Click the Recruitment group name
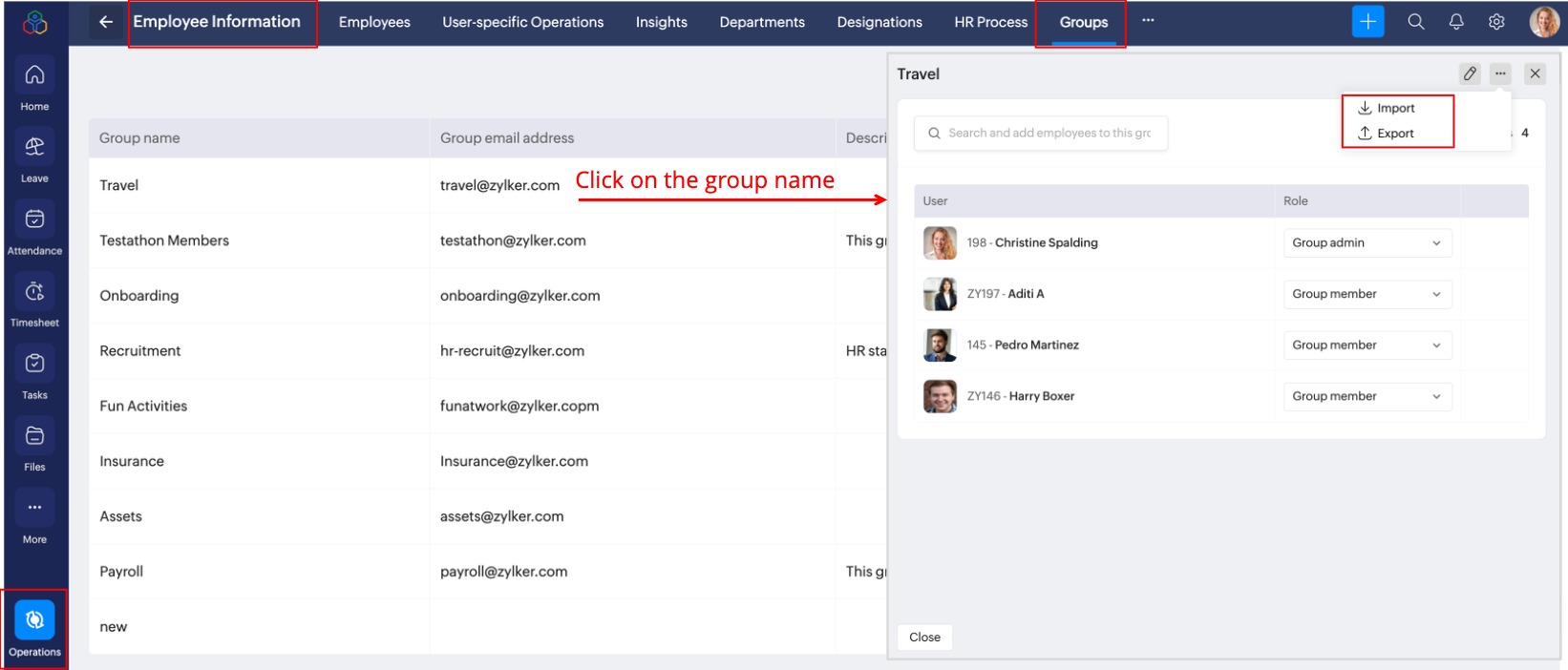 pos(140,351)
